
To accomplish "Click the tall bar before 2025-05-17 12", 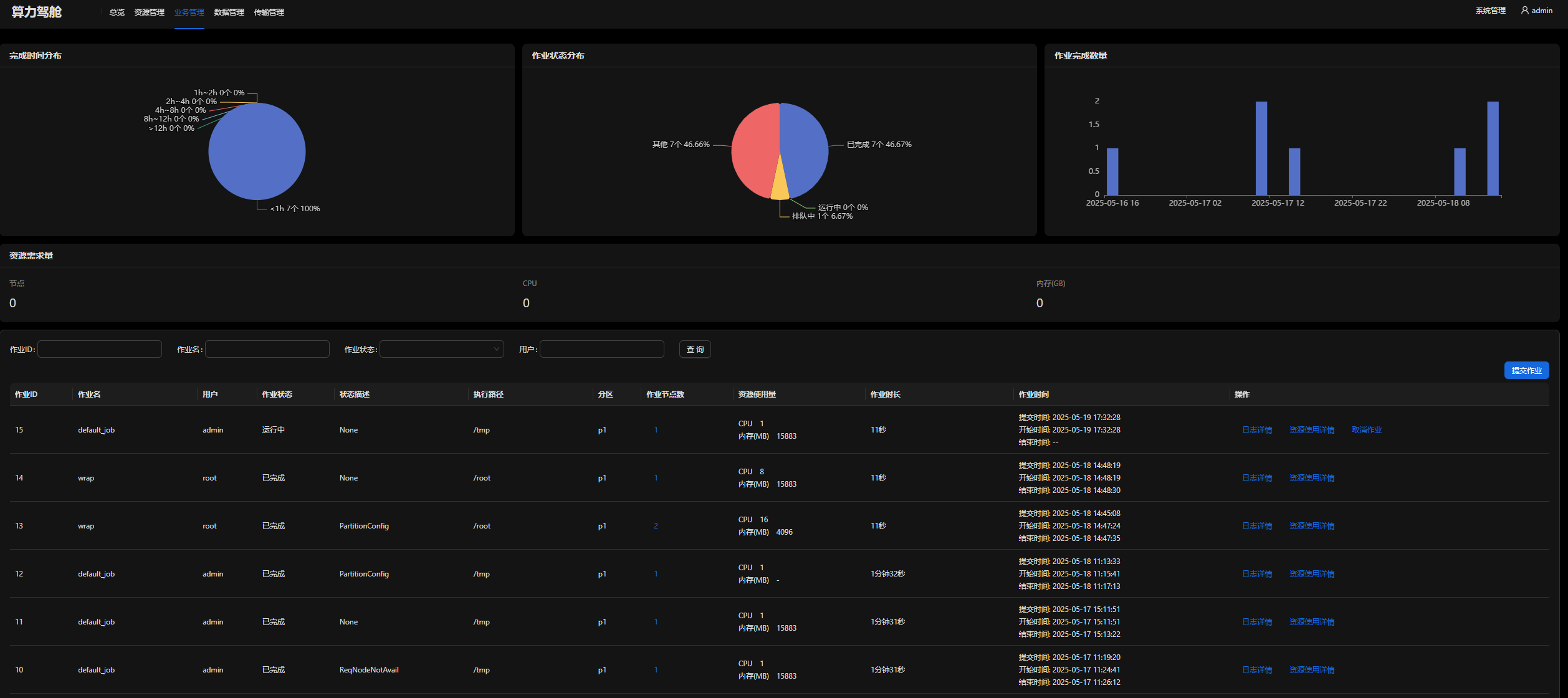I will pos(1261,148).
